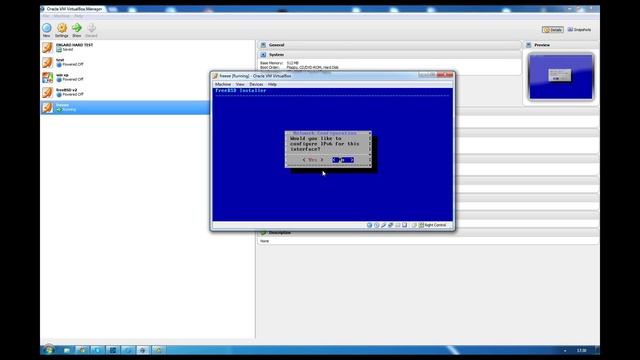The image size is (640, 360).
Task: Click the FreeBSD Installer title text
Action: coord(241,91)
